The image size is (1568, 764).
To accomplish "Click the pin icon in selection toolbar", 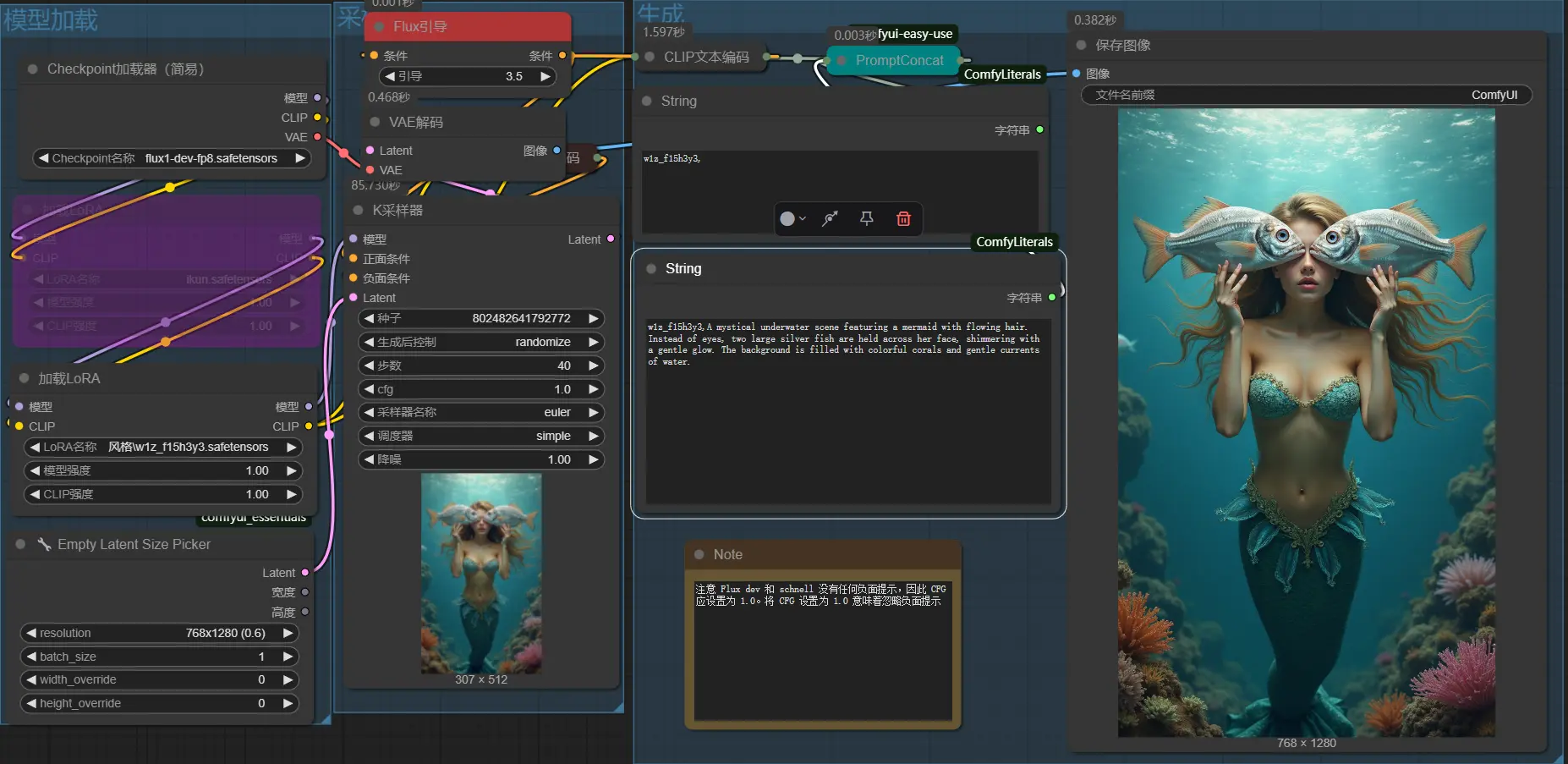I will coord(867,219).
